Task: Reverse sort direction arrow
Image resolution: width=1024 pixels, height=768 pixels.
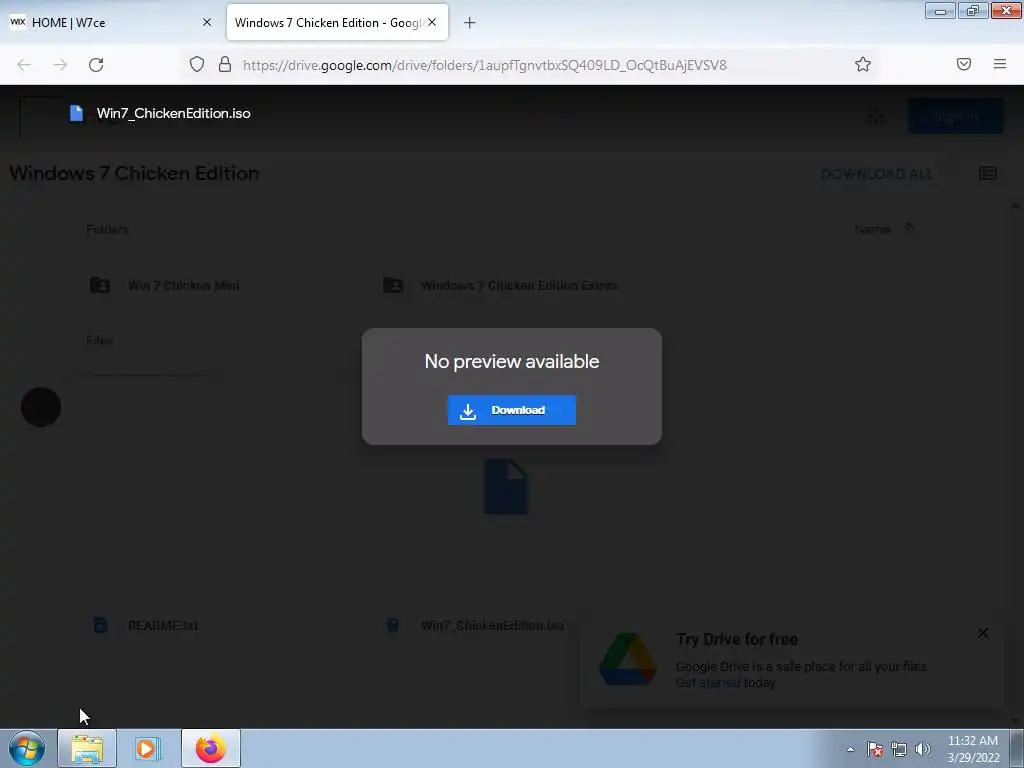Action: (x=909, y=229)
